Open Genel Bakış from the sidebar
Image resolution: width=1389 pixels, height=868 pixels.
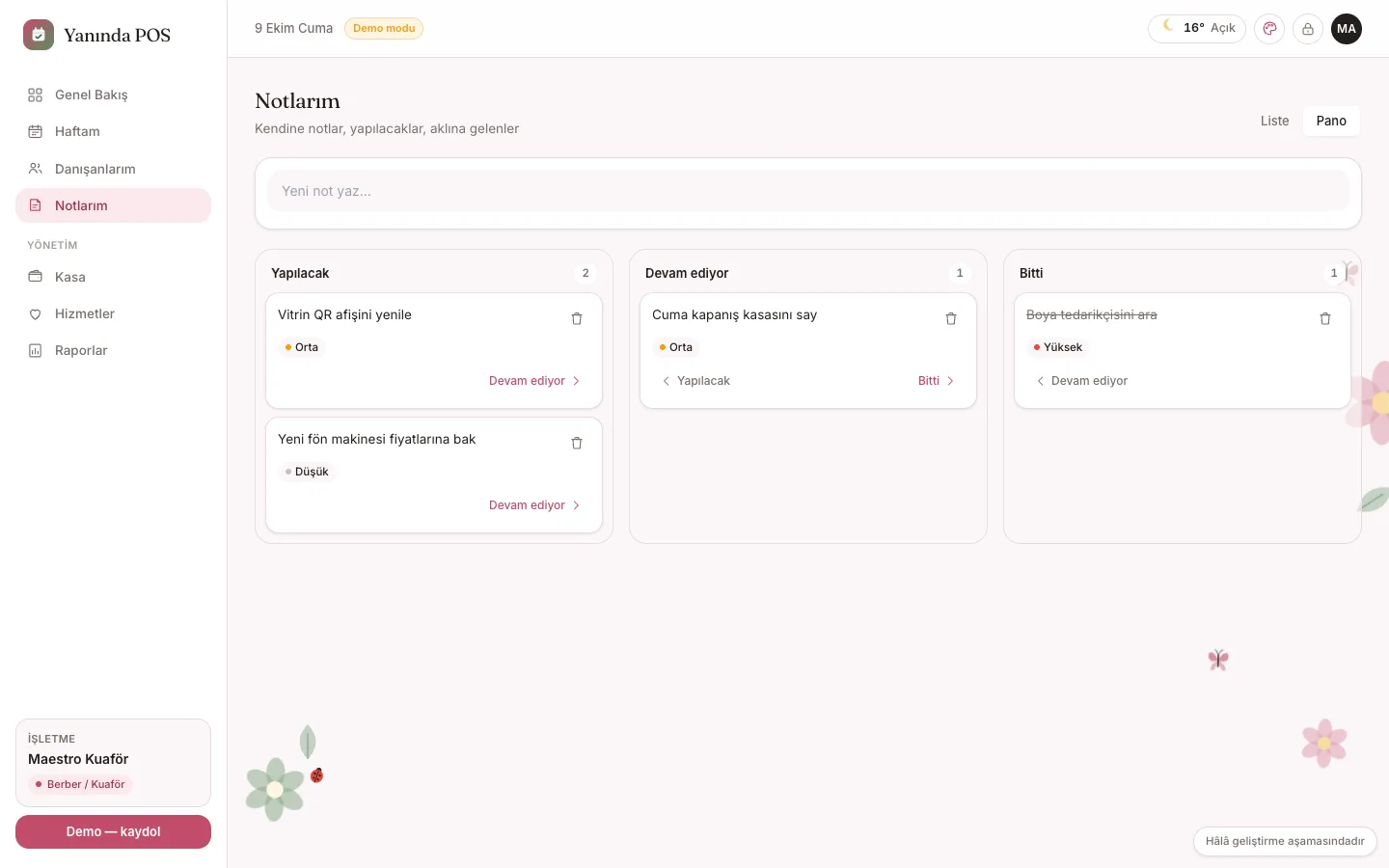113,95
